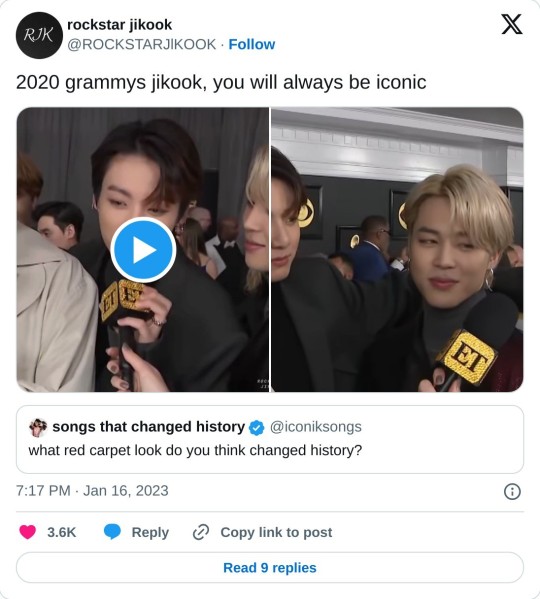This screenshot has width=540, height=599.
Task: Open the @ROCKSTARJIKOOK handle link
Action: 142,44
